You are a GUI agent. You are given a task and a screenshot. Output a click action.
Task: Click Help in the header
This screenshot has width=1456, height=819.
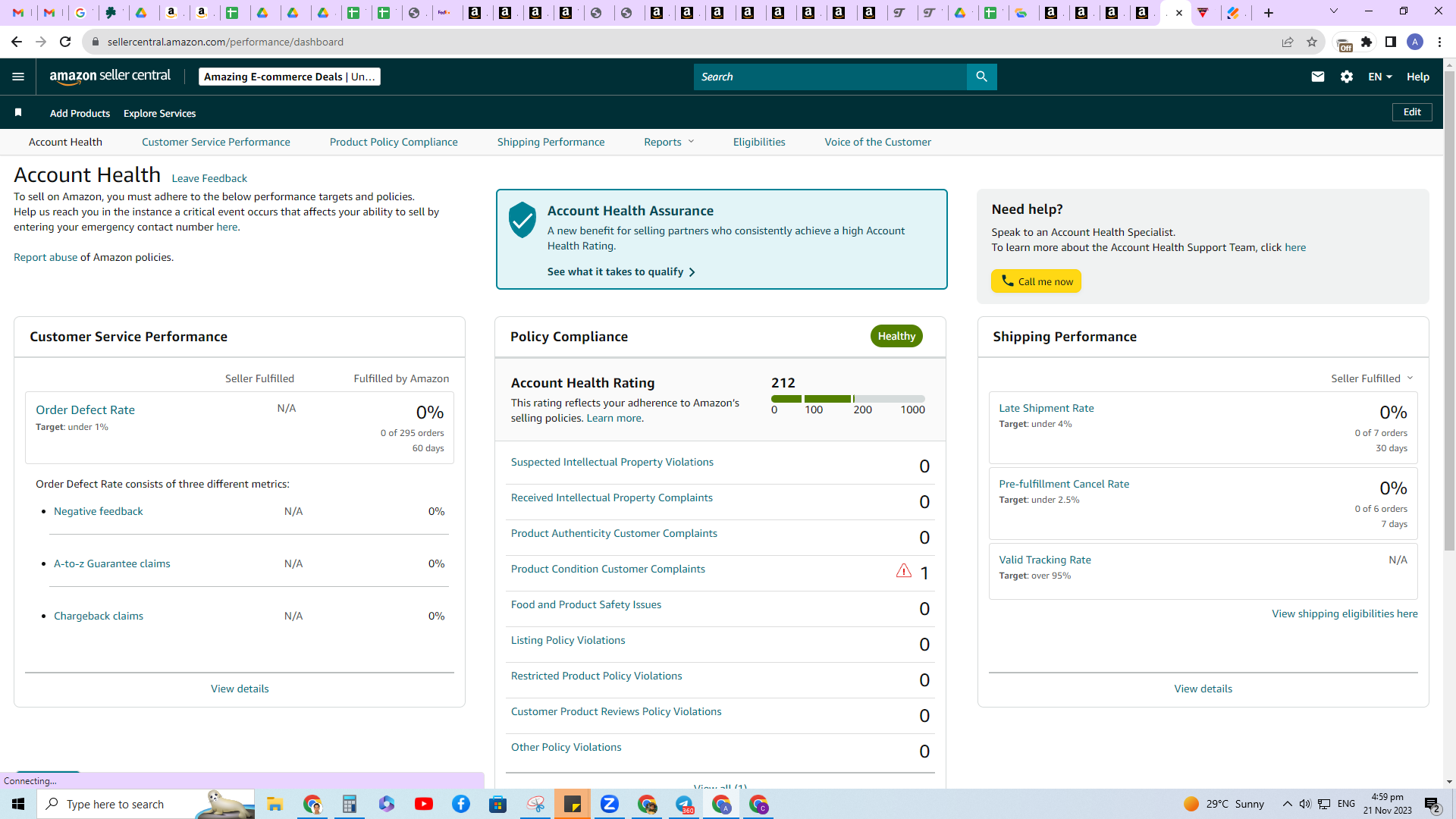pos(1417,77)
